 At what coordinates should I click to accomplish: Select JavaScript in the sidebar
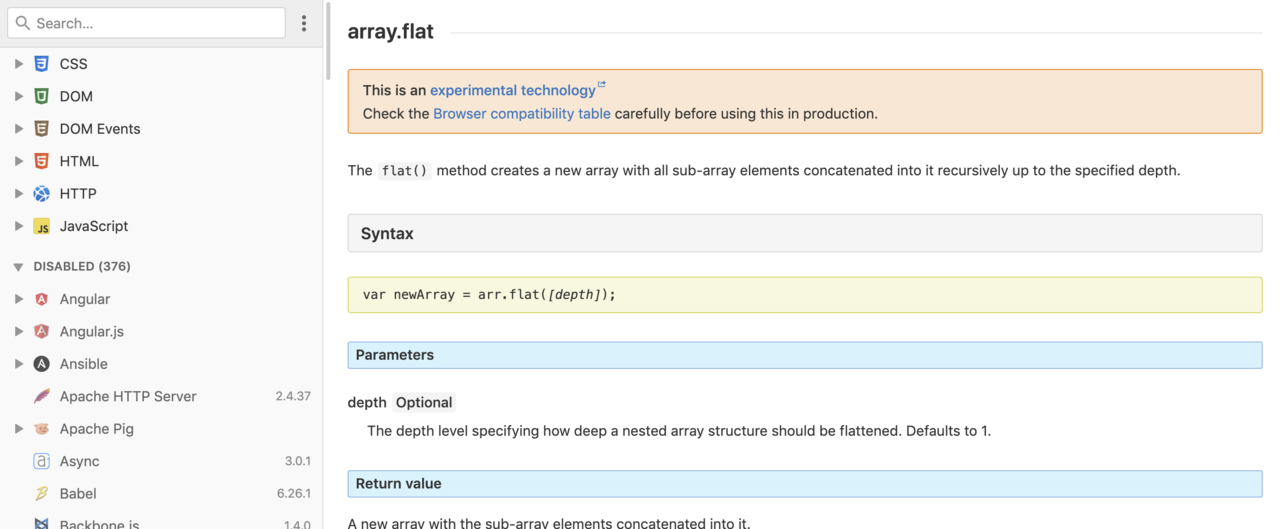pos(94,226)
